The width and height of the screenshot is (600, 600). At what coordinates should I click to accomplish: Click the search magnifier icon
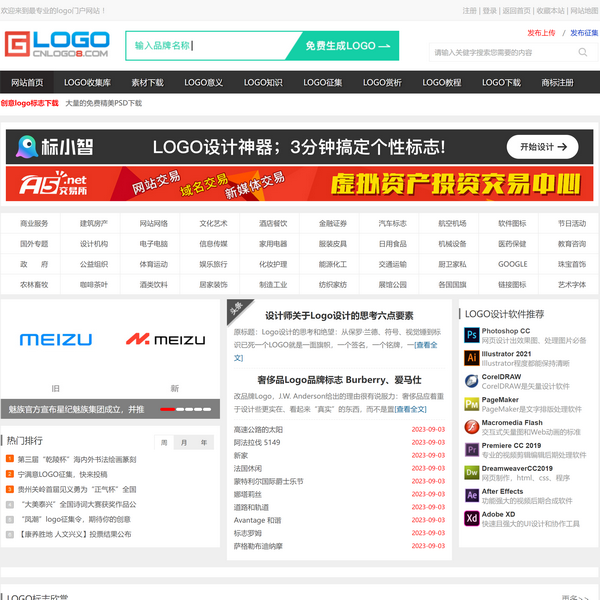tap(584, 53)
